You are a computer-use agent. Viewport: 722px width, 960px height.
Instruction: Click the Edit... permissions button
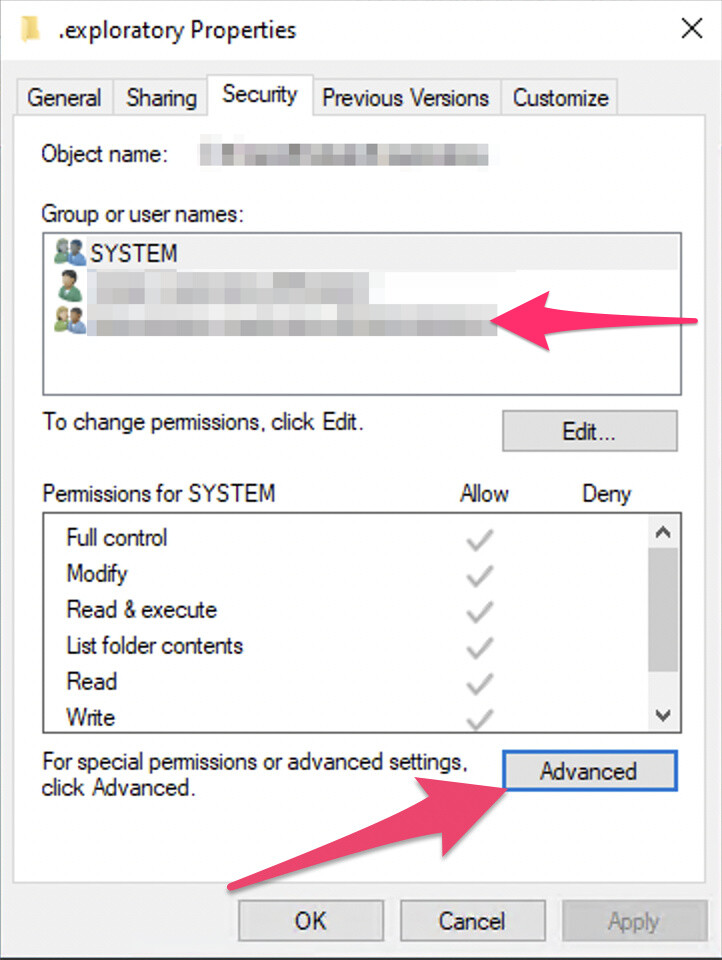click(590, 431)
